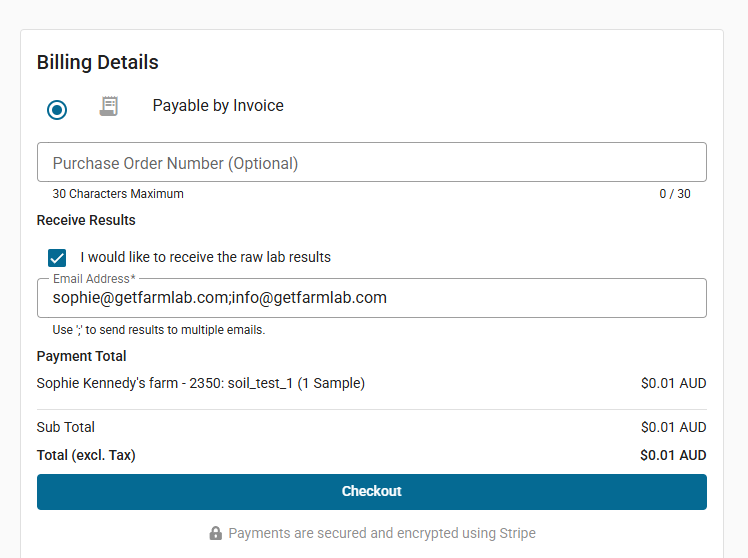Click the Total (excl. Tax) label

point(86,455)
